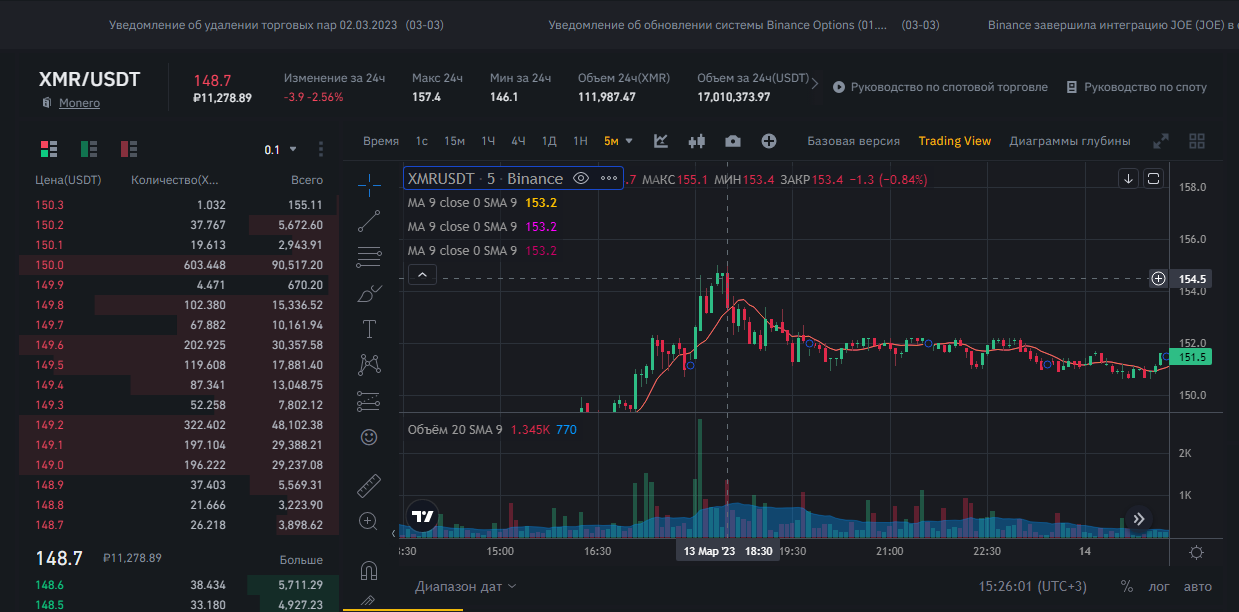This screenshot has width=1239, height=612.
Task: Expand the Диапазон дат date range menu
Action: tap(466, 586)
